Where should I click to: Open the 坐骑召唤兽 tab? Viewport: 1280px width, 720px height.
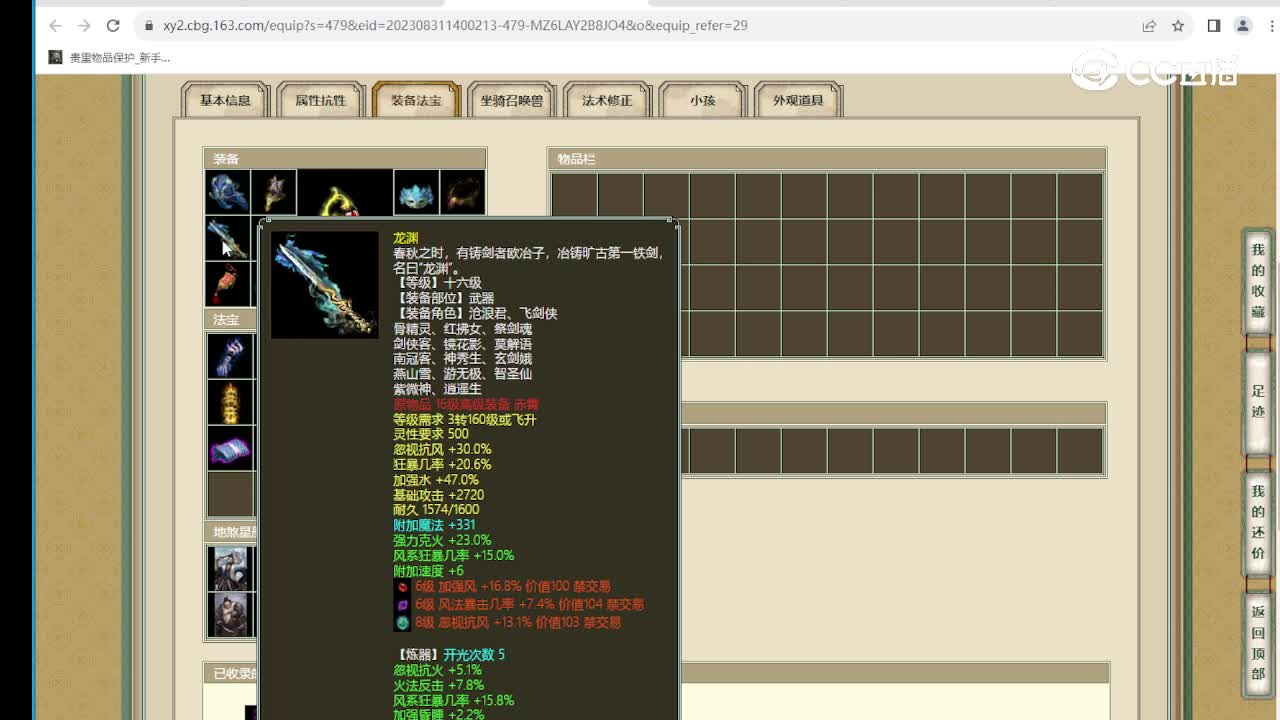[511, 100]
